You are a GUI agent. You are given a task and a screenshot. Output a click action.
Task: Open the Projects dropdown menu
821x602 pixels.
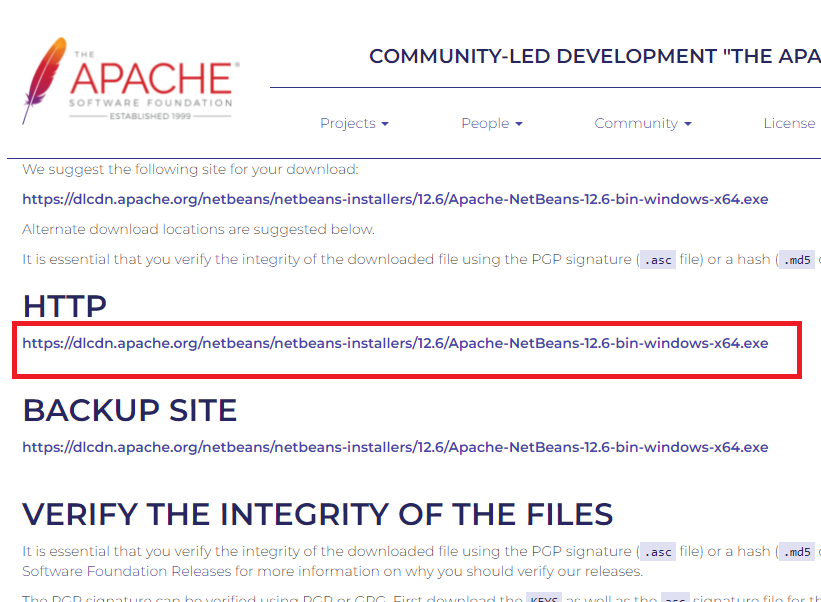click(354, 124)
